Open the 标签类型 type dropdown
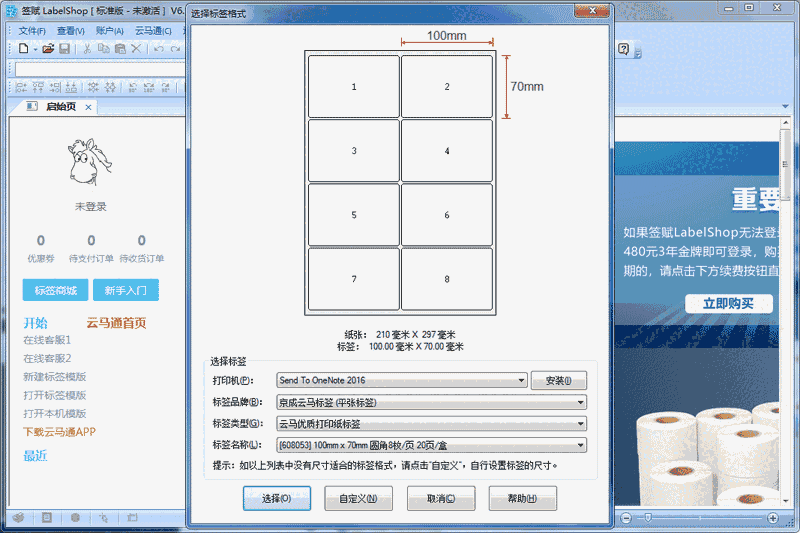Image resolution: width=800 pixels, height=533 pixels. (431, 424)
